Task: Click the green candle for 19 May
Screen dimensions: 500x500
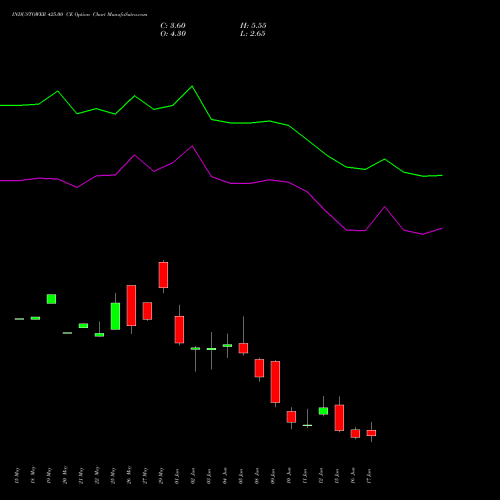Action: coord(51,299)
